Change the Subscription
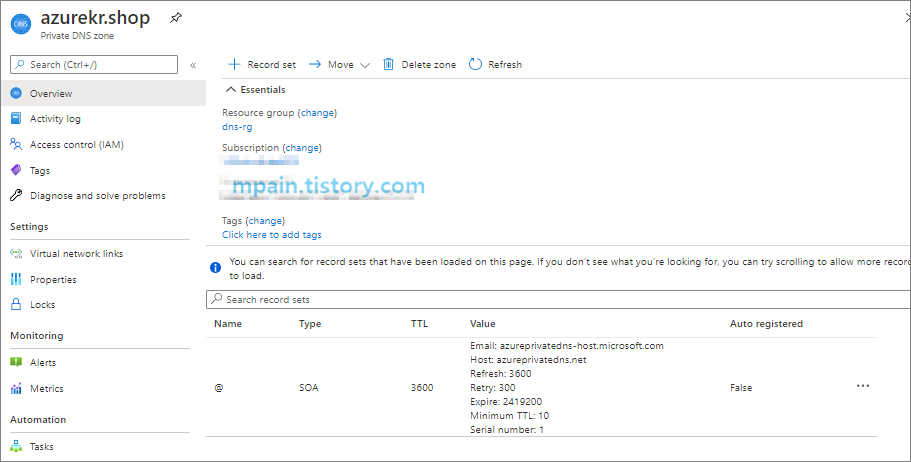 [x=302, y=148]
